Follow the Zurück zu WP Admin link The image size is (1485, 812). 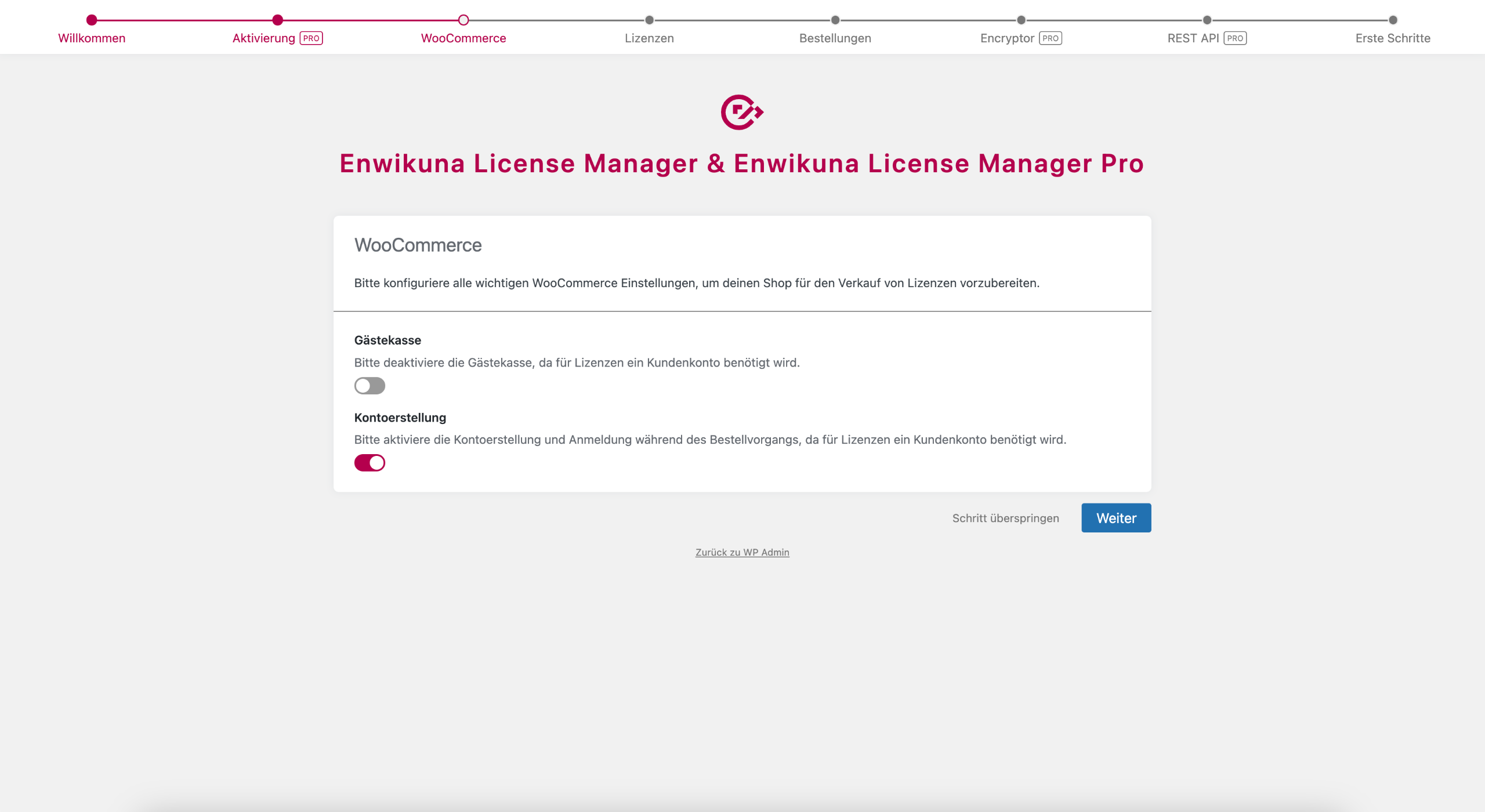click(x=742, y=552)
